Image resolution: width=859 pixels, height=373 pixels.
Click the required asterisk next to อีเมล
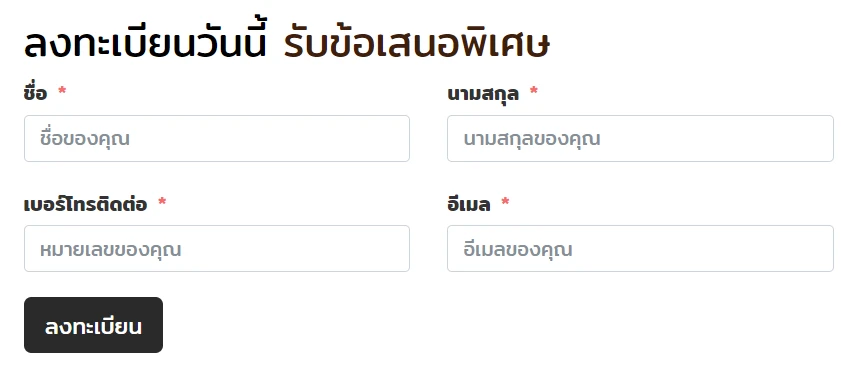[x=505, y=202]
